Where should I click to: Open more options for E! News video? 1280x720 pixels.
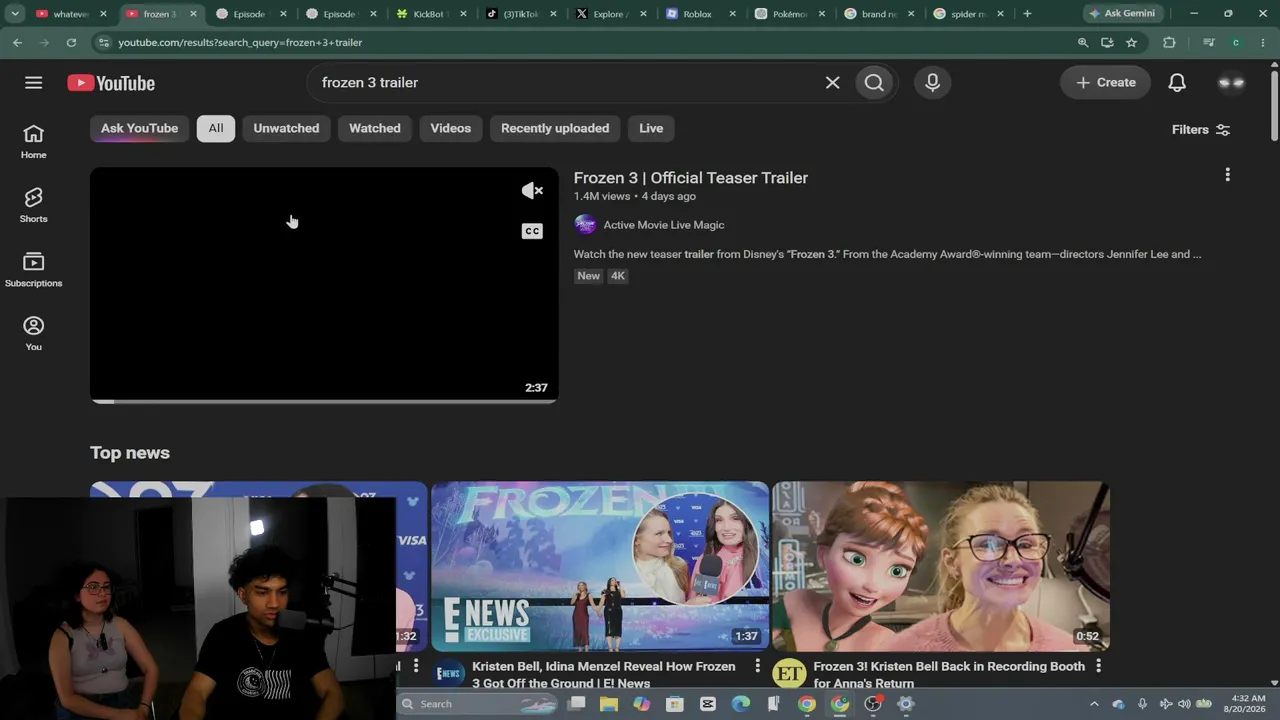(757, 666)
